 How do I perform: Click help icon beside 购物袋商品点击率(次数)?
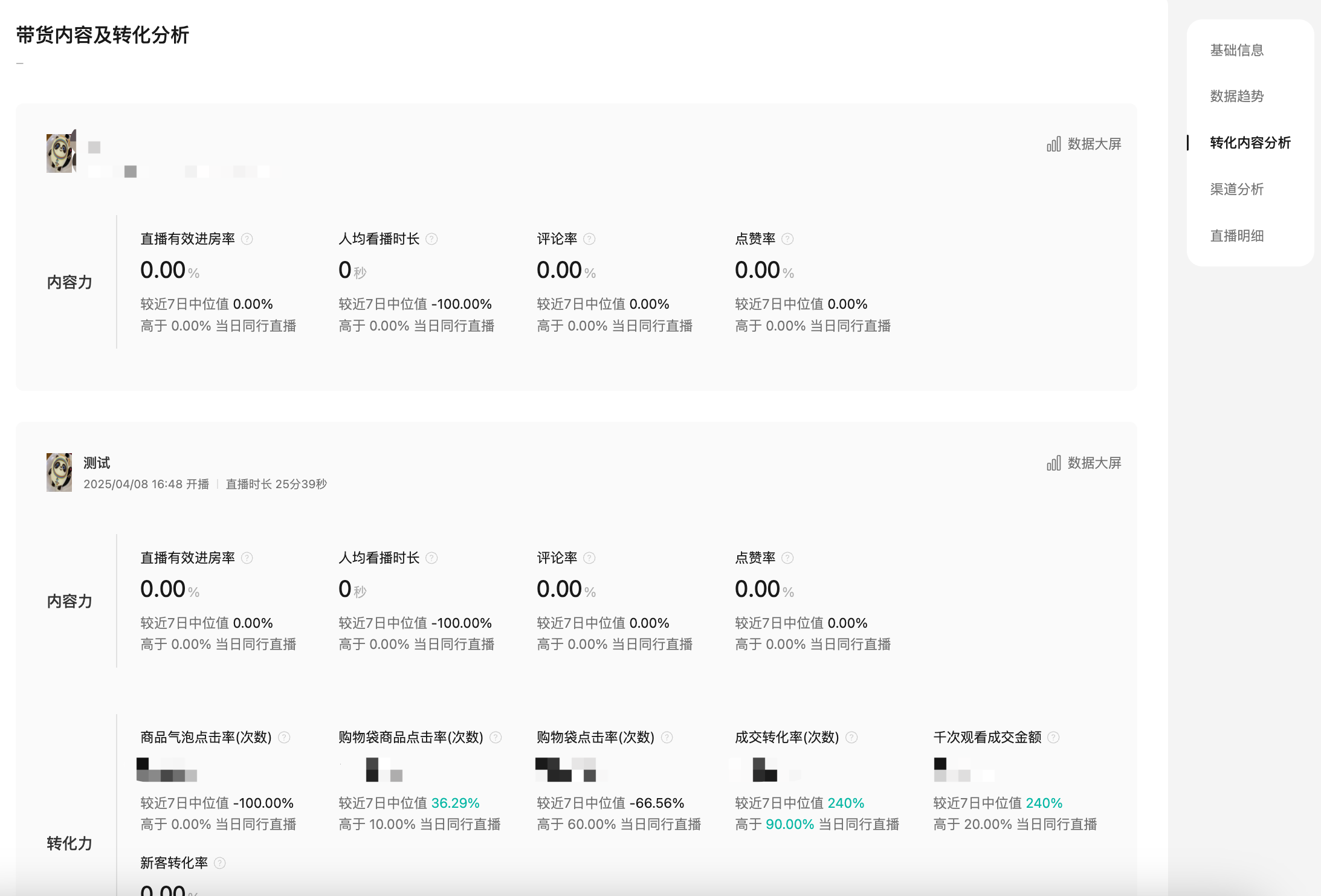coord(496,738)
